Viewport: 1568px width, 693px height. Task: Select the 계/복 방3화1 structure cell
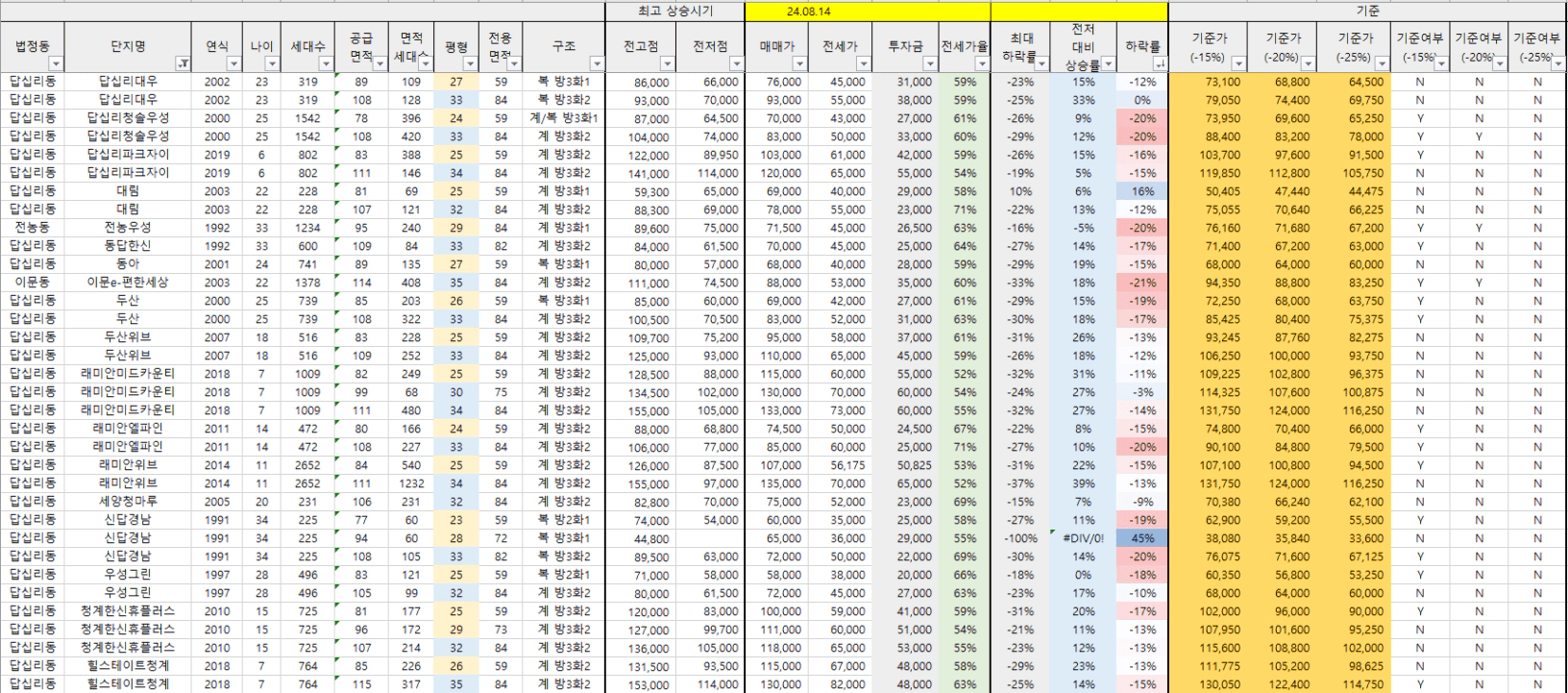[x=564, y=118]
